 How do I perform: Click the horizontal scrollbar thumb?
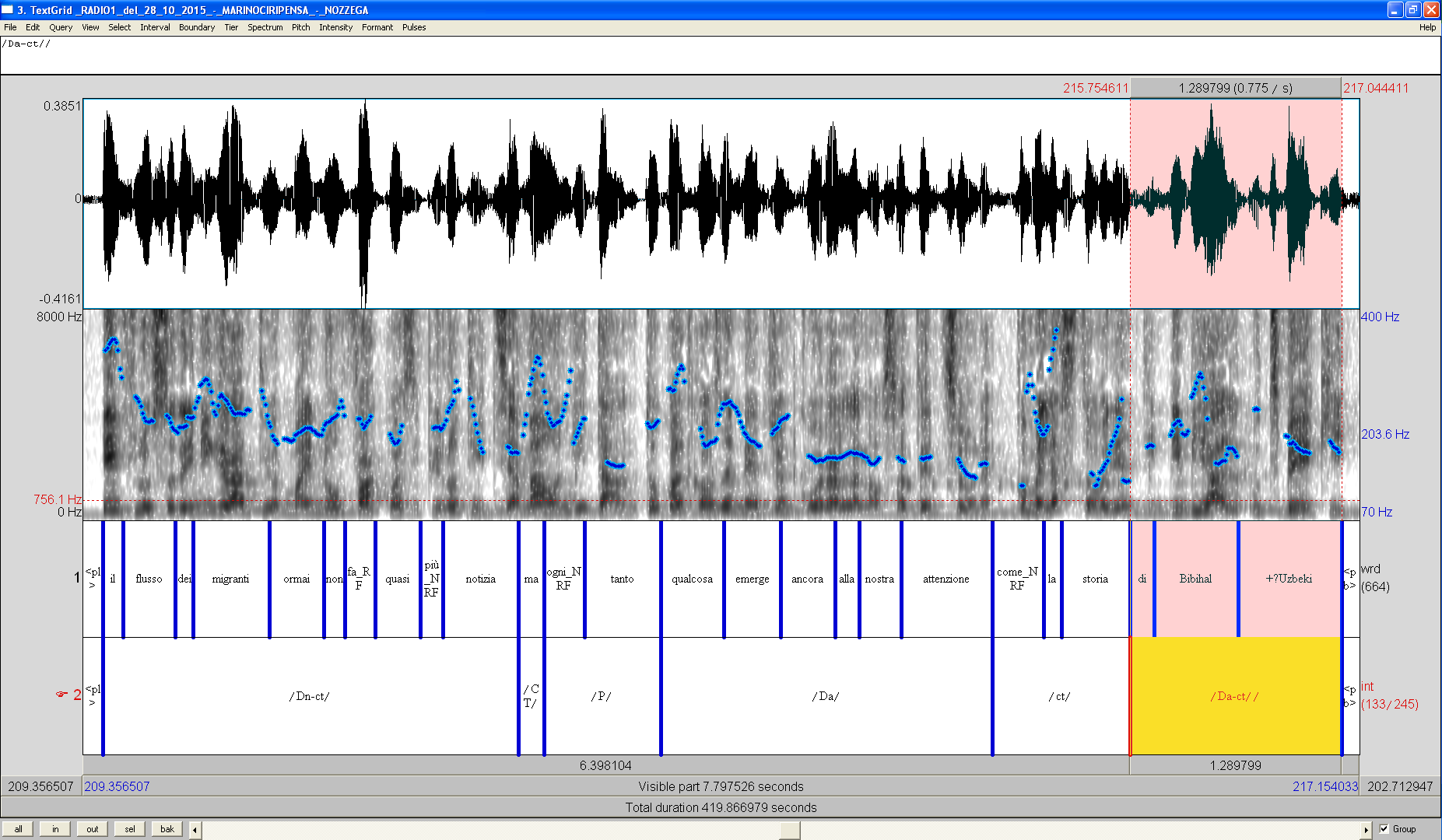790,830
